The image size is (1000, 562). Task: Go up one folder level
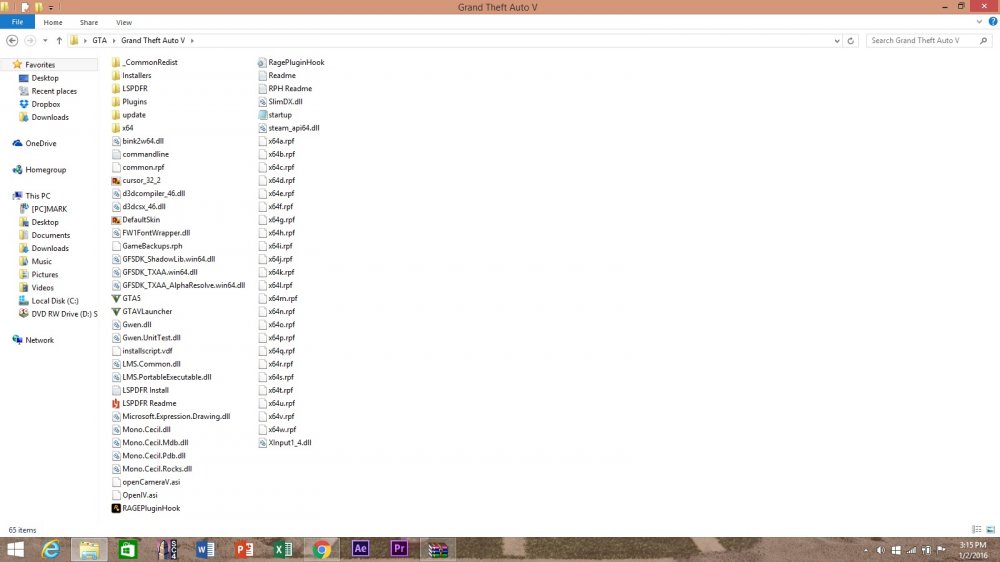point(59,40)
